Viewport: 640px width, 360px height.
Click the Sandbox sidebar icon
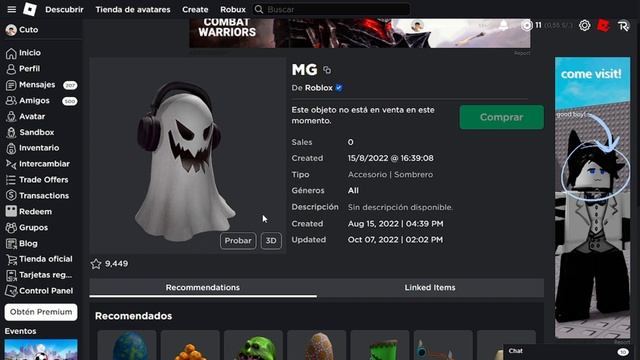[x=11, y=133]
